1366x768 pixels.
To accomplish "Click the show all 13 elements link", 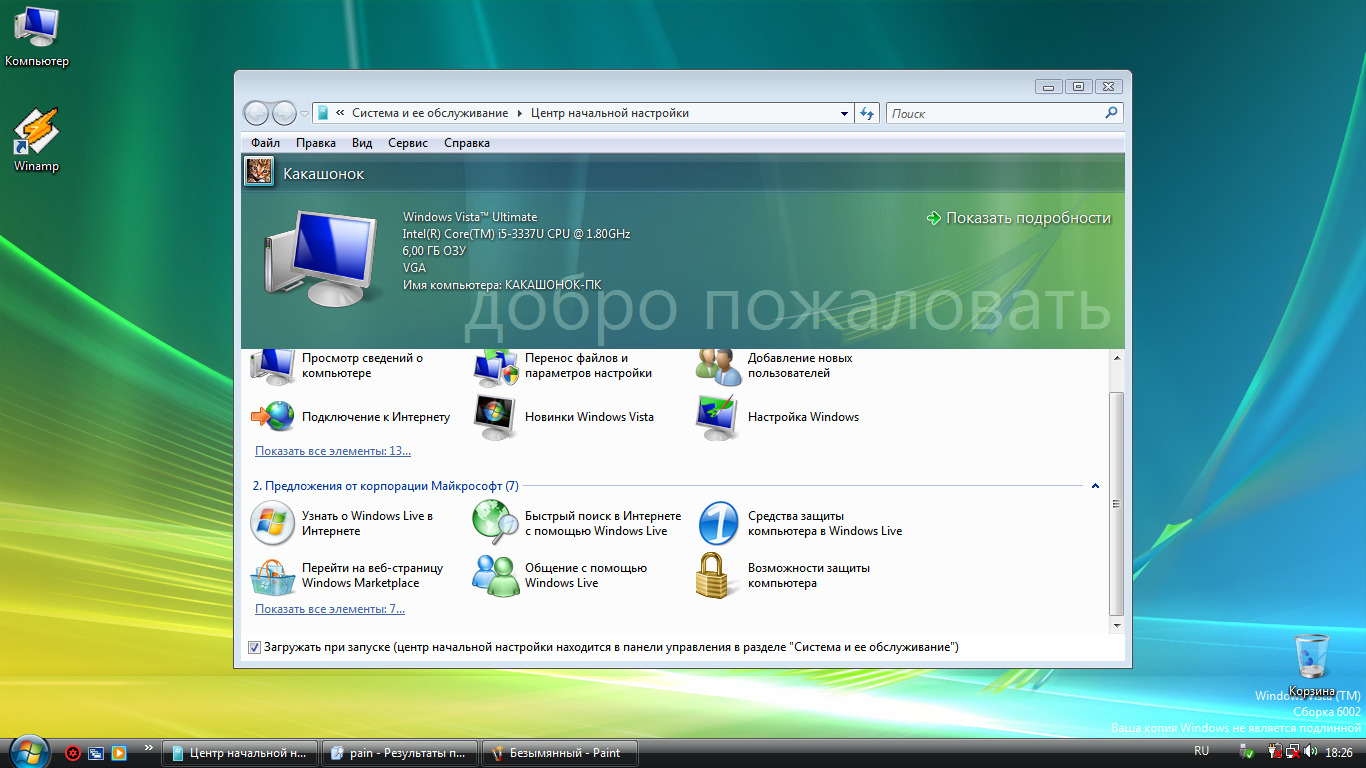I will (333, 451).
